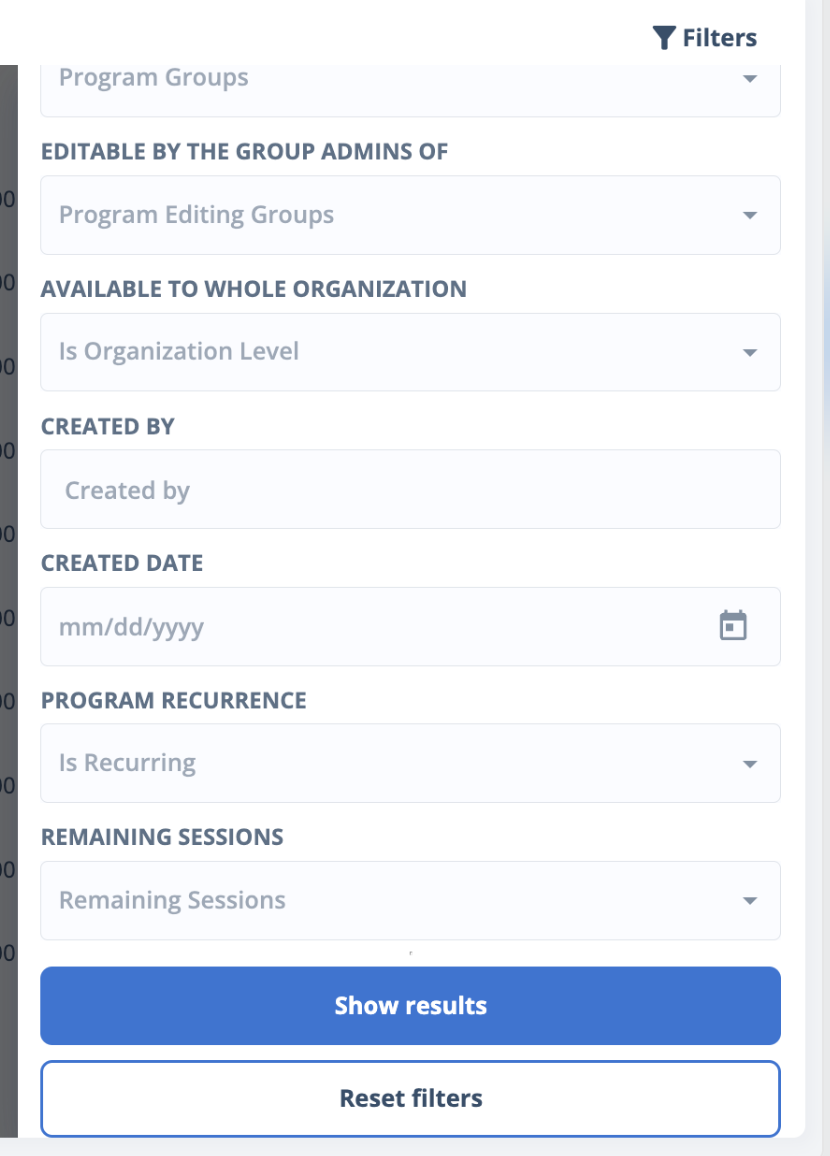Click the Reset filters button

click(410, 1098)
